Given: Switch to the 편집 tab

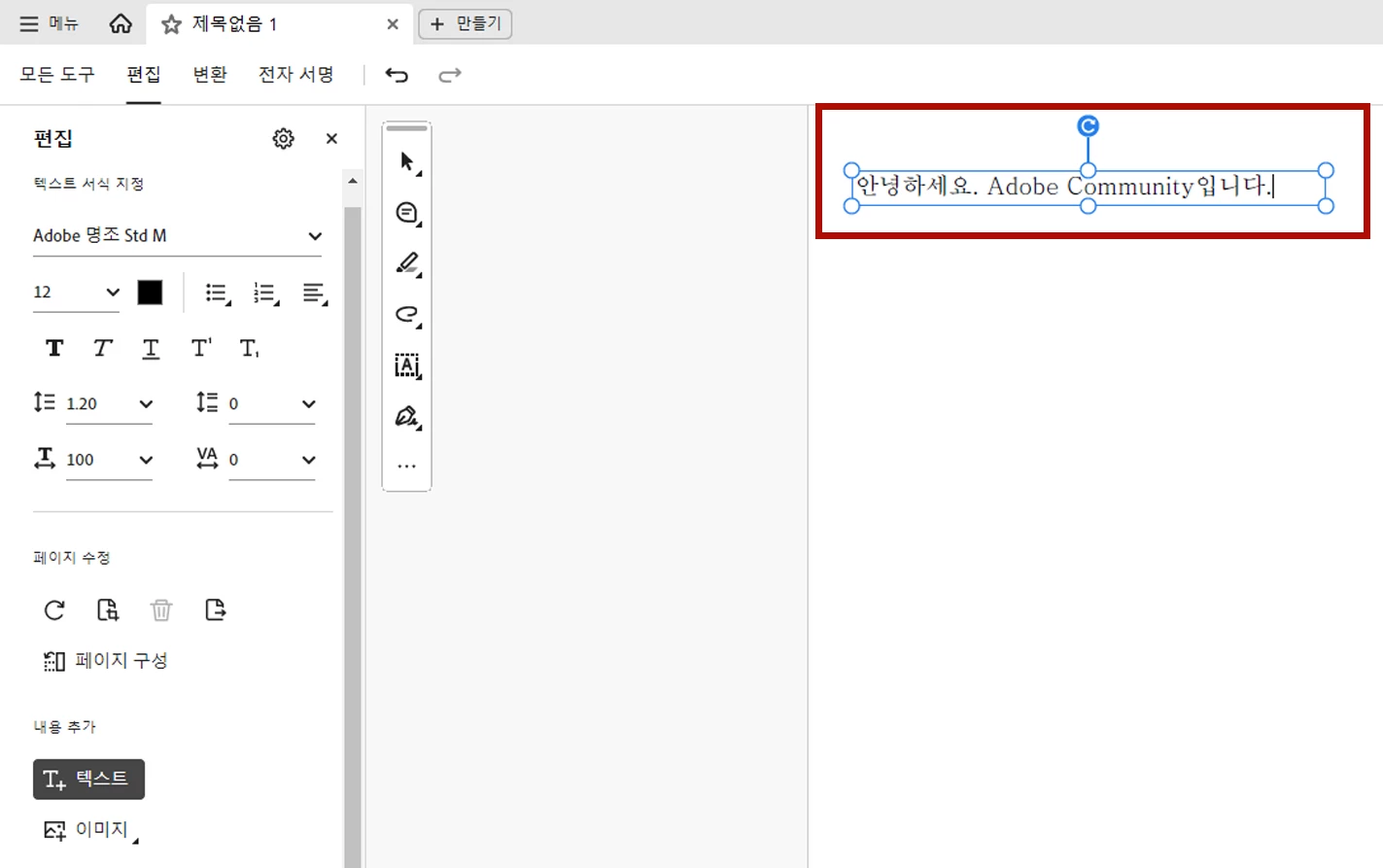Looking at the screenshot, I should click(x=144, y=75).
